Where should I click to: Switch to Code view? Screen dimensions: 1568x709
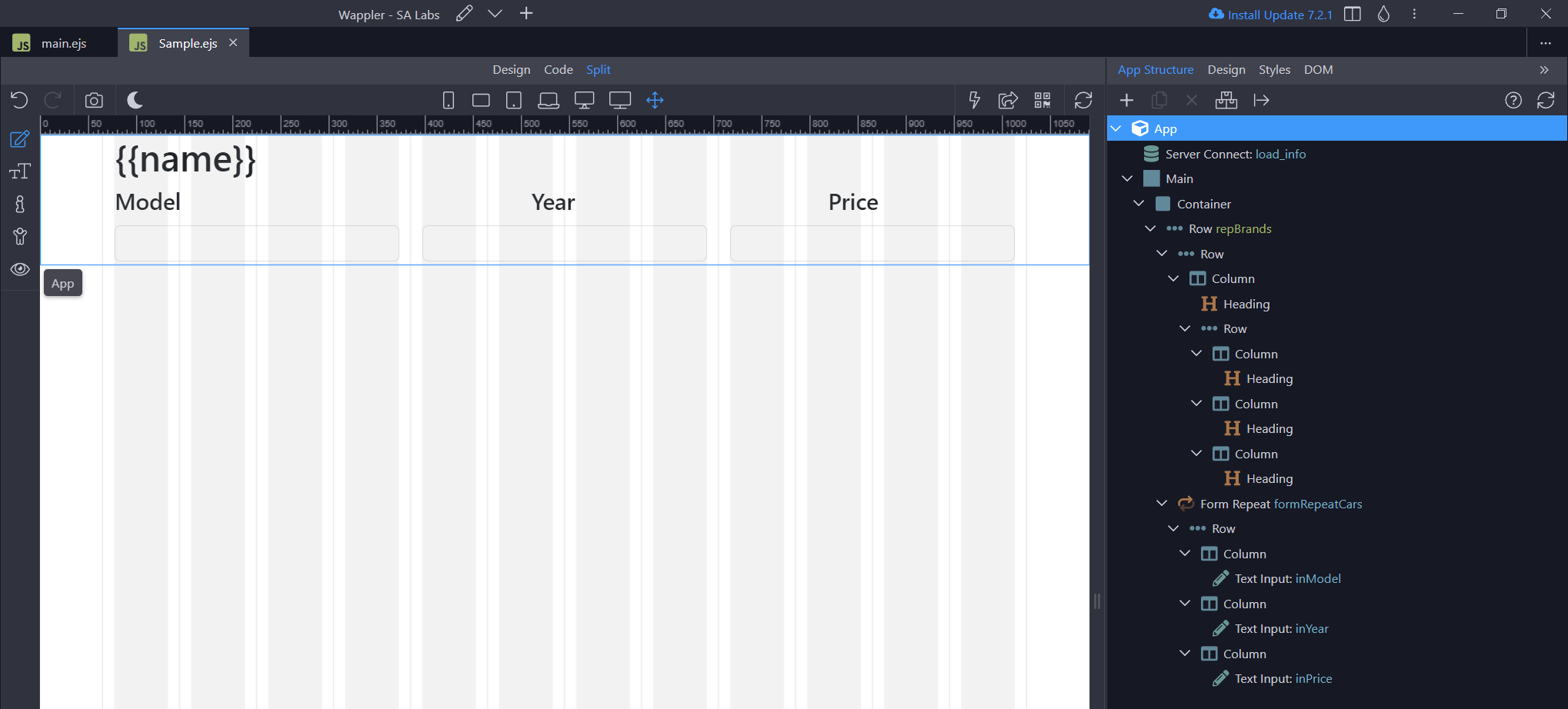[x=558, y=70]
